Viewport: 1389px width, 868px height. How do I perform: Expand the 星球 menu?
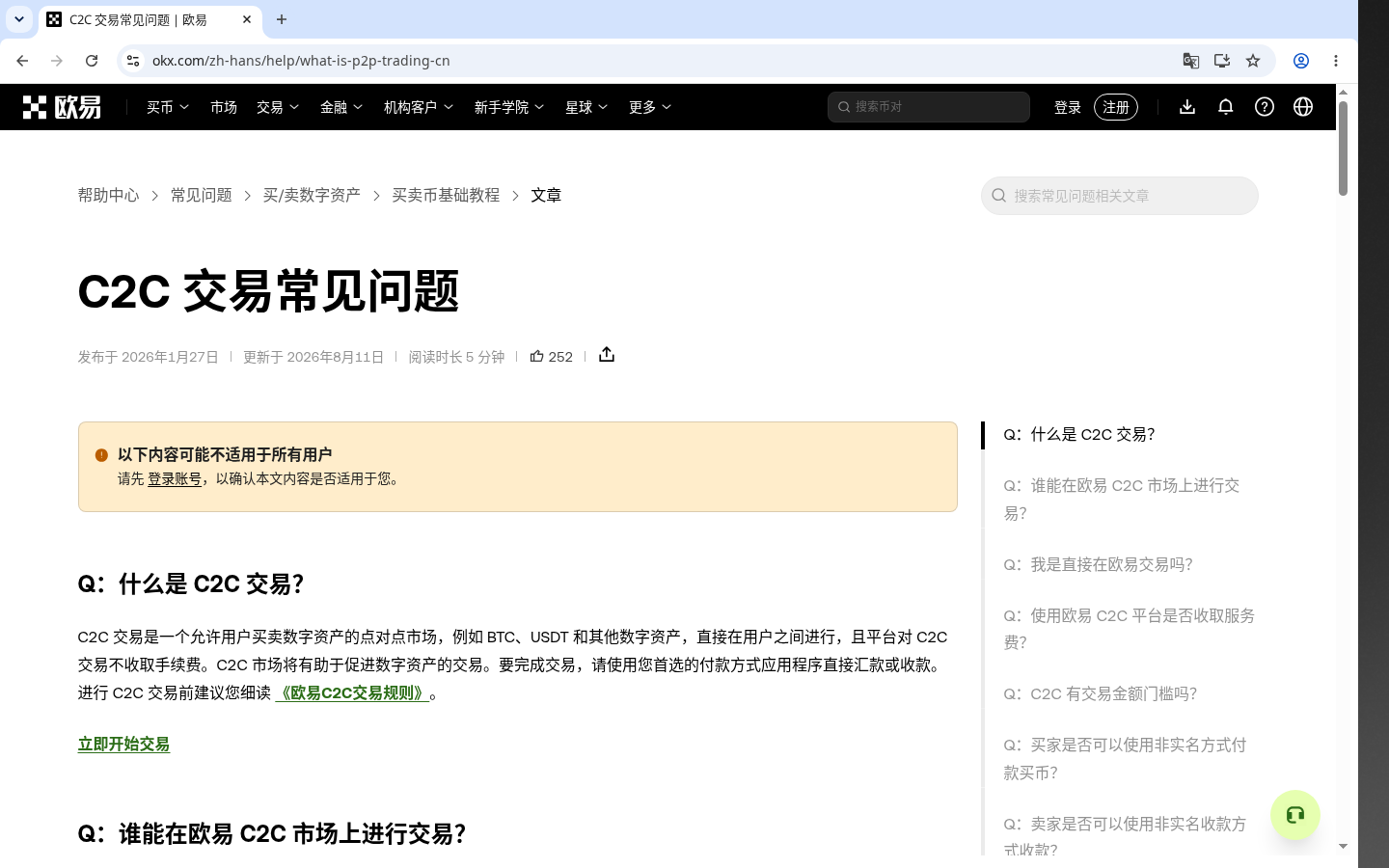586,107
